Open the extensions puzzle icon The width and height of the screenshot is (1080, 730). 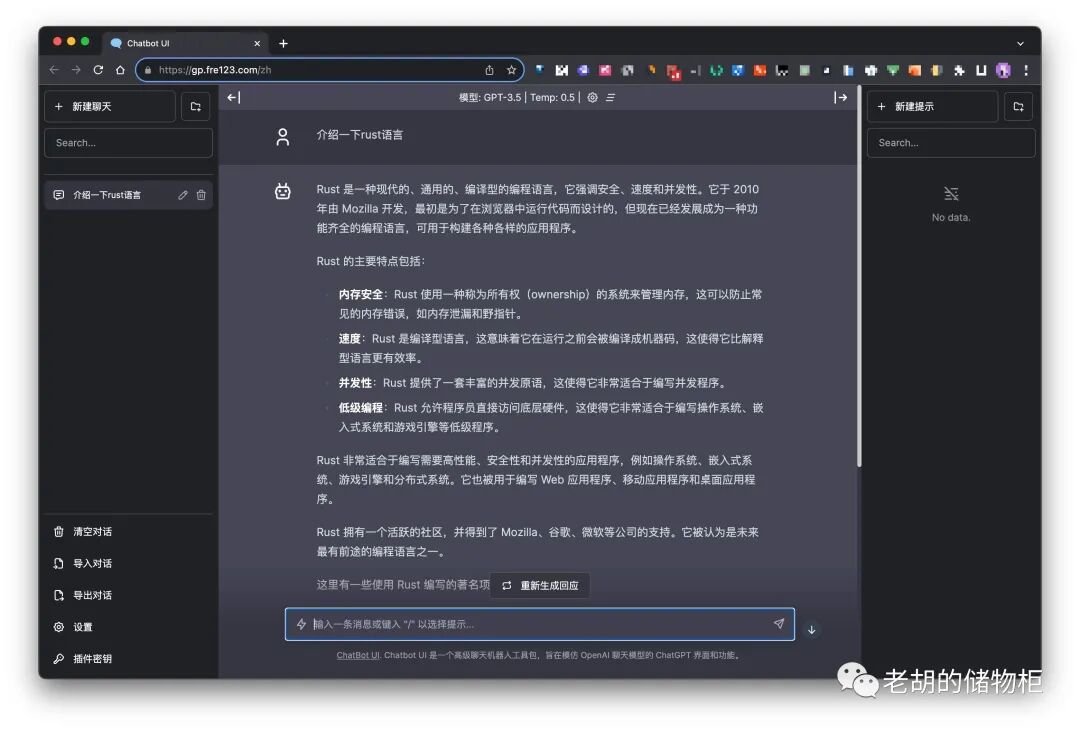click(x=959, y=70)
